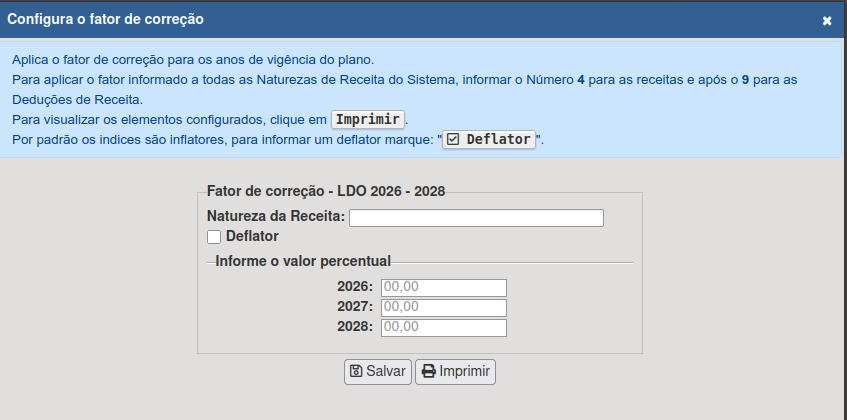Screen dimensions: 847x420
Task: Click the '2026:' field label
Action: [355, 288]
